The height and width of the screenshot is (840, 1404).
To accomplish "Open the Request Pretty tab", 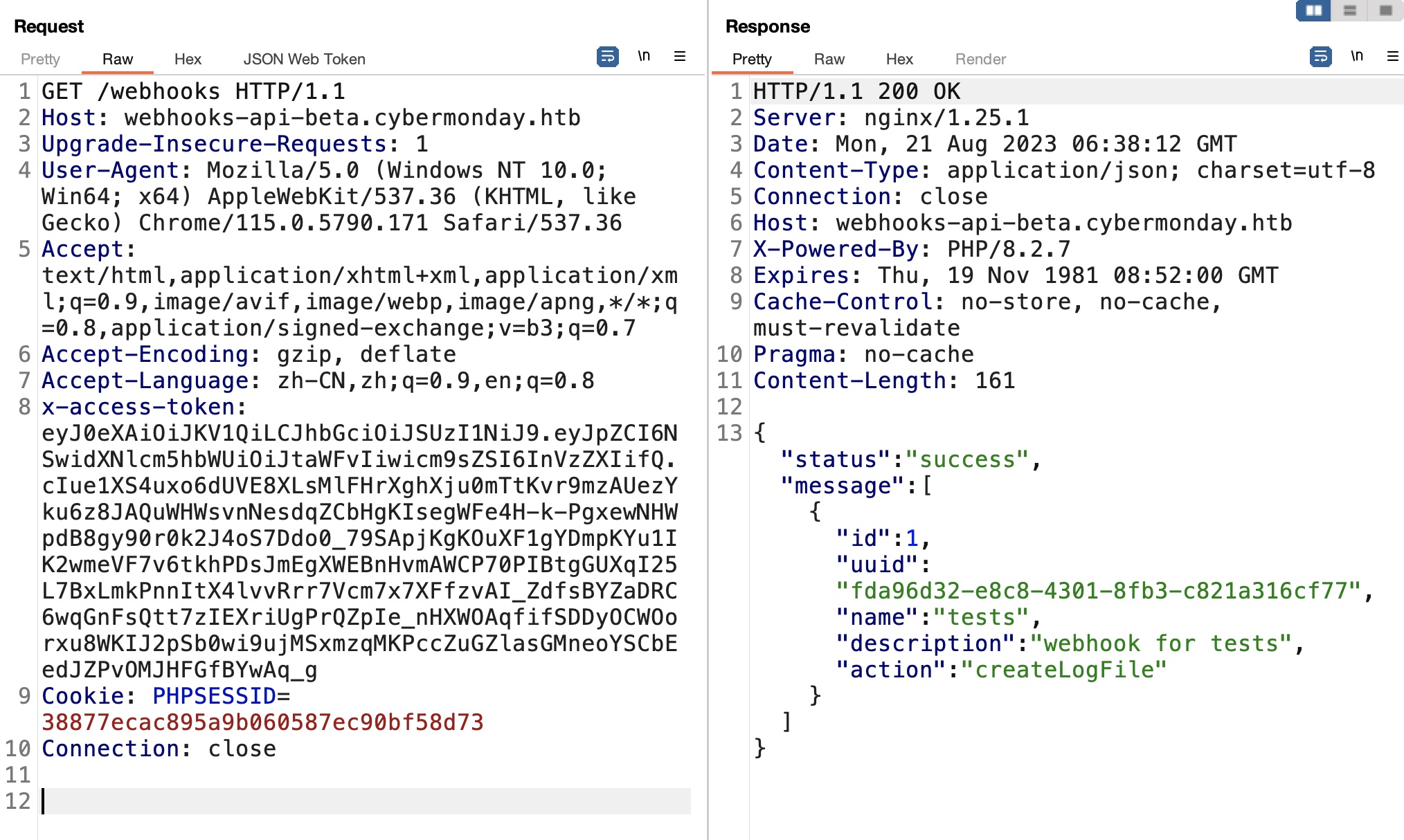I will 40,59.
